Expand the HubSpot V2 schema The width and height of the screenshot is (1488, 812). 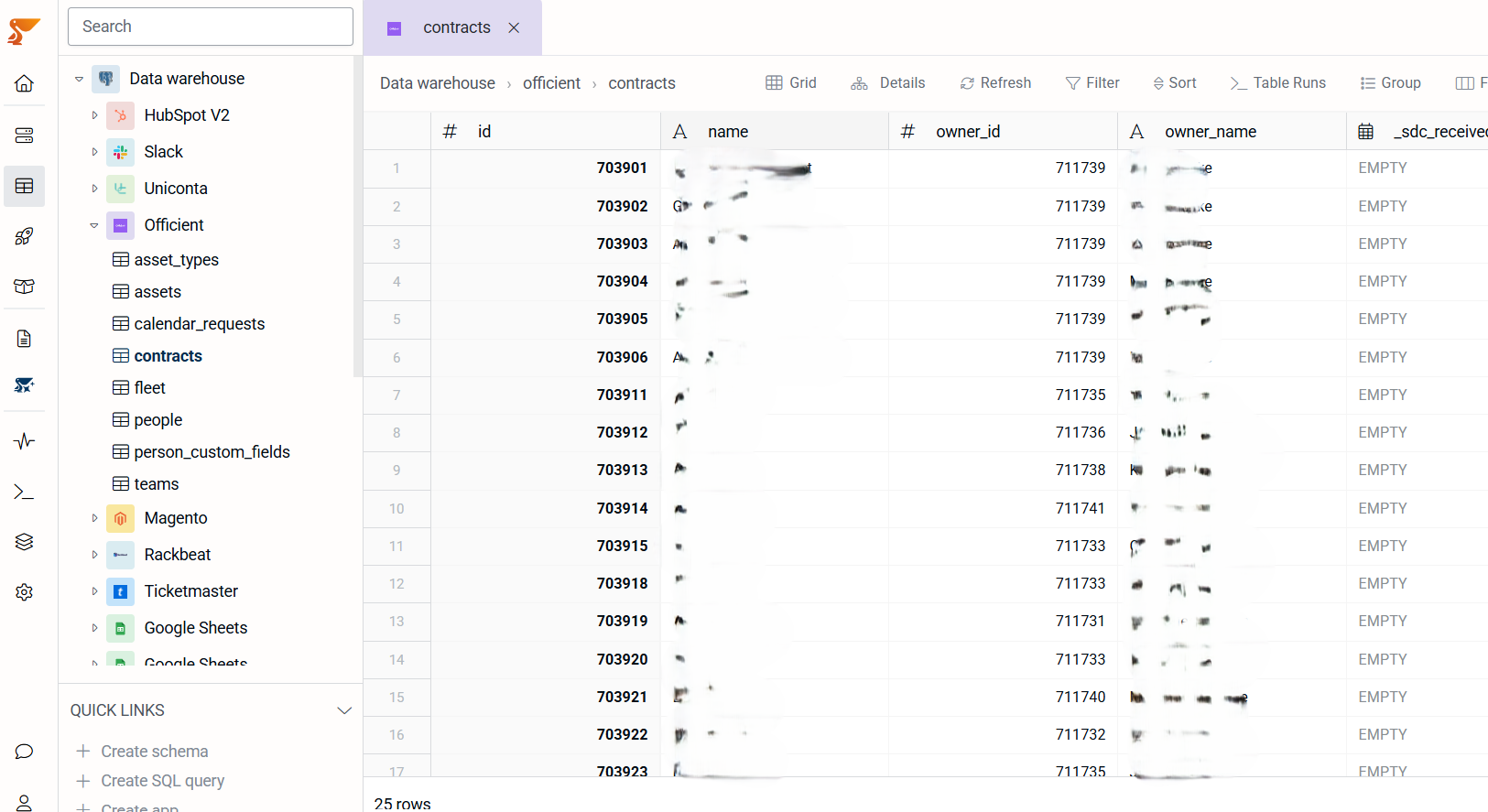tap(94, 115)
